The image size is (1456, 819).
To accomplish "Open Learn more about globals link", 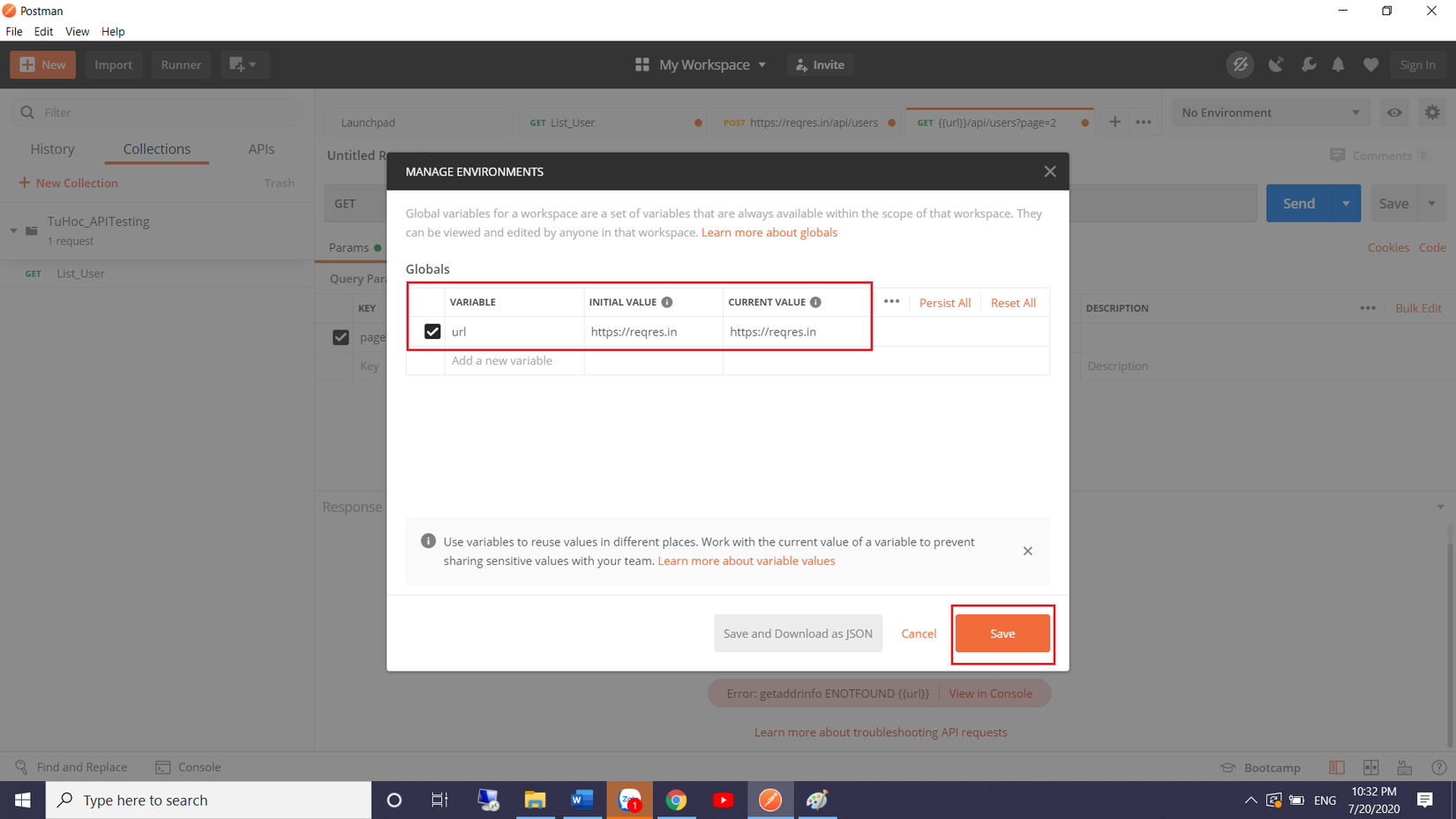I will (769, 232).
